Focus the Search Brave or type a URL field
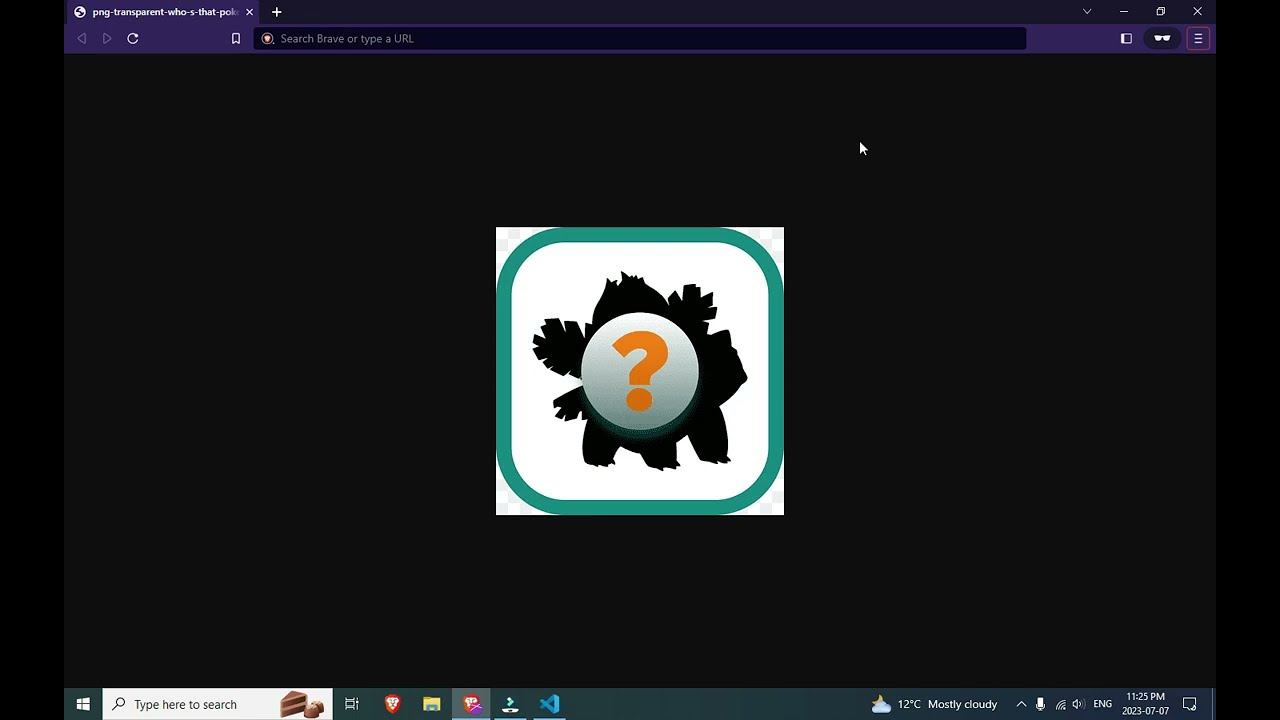The height and width of the screenshot is (720, 1280). (x=640, y=38)
